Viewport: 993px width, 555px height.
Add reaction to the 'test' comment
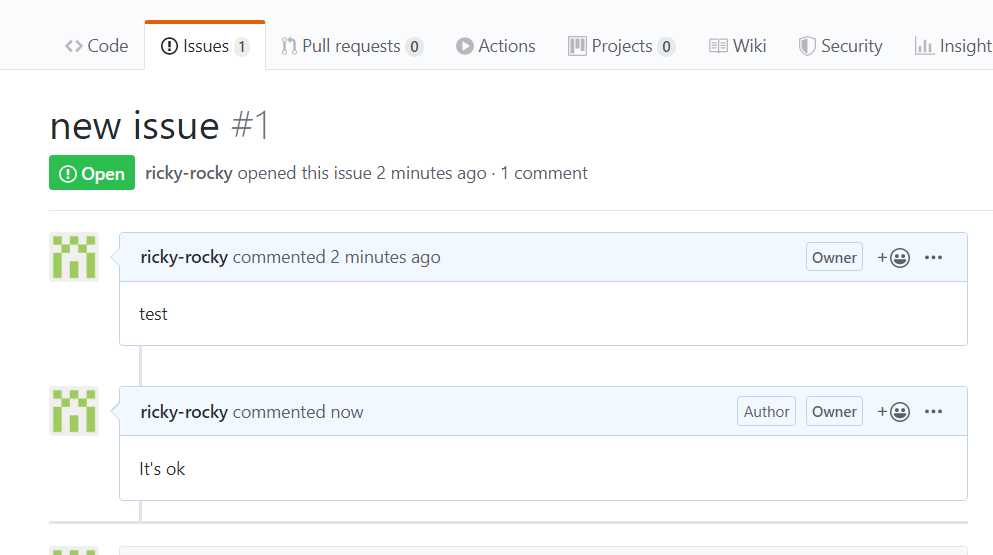pyautogui.click(x=894, y=257)
